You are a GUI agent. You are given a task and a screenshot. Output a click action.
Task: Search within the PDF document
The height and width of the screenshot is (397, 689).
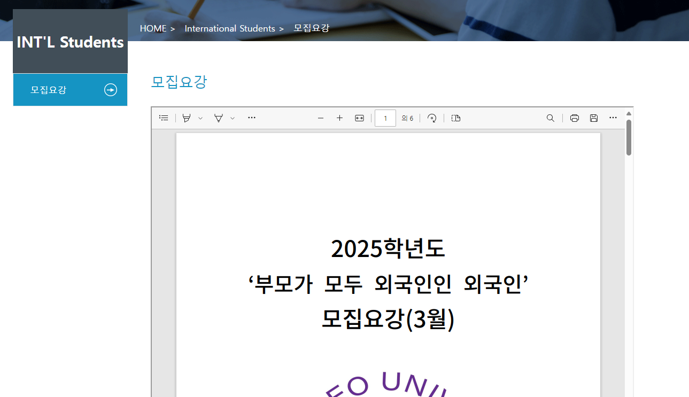click(x=550, y=118)
